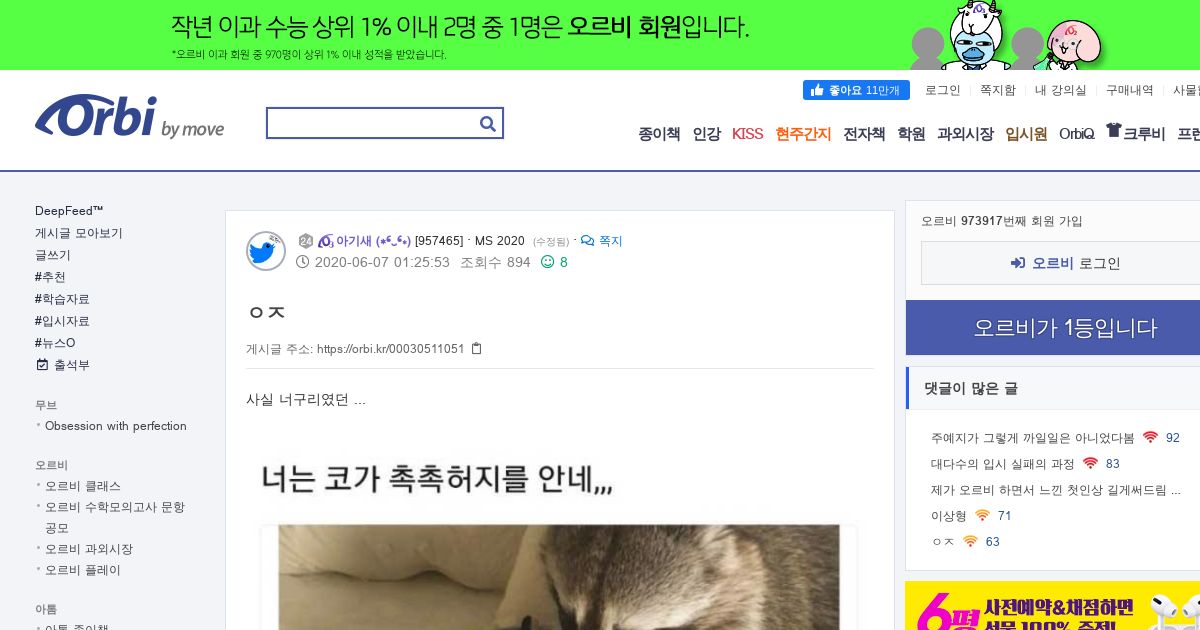
Task: Open 오르비 플레이 sidebar link
Action: [x=83, y=570]
